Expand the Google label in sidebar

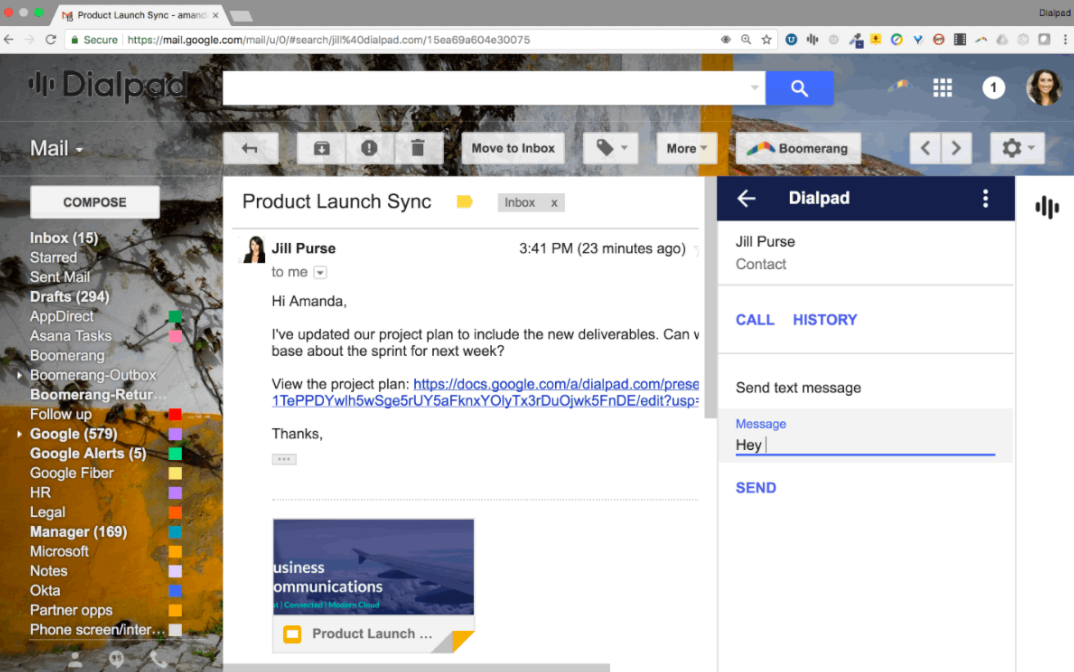pos(18,433)
